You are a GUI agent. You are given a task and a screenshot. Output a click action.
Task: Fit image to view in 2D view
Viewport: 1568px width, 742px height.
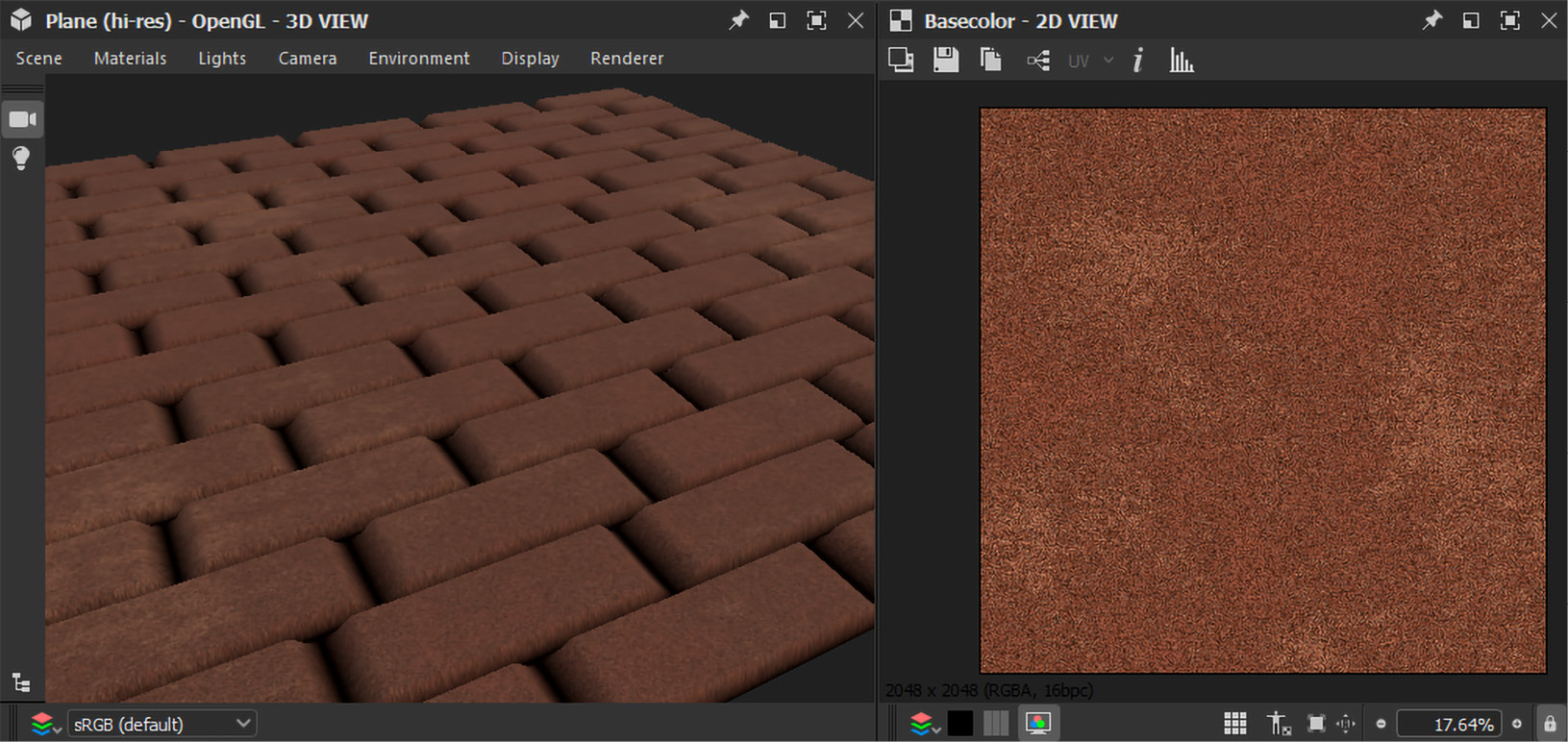(x=1316, y=723)
